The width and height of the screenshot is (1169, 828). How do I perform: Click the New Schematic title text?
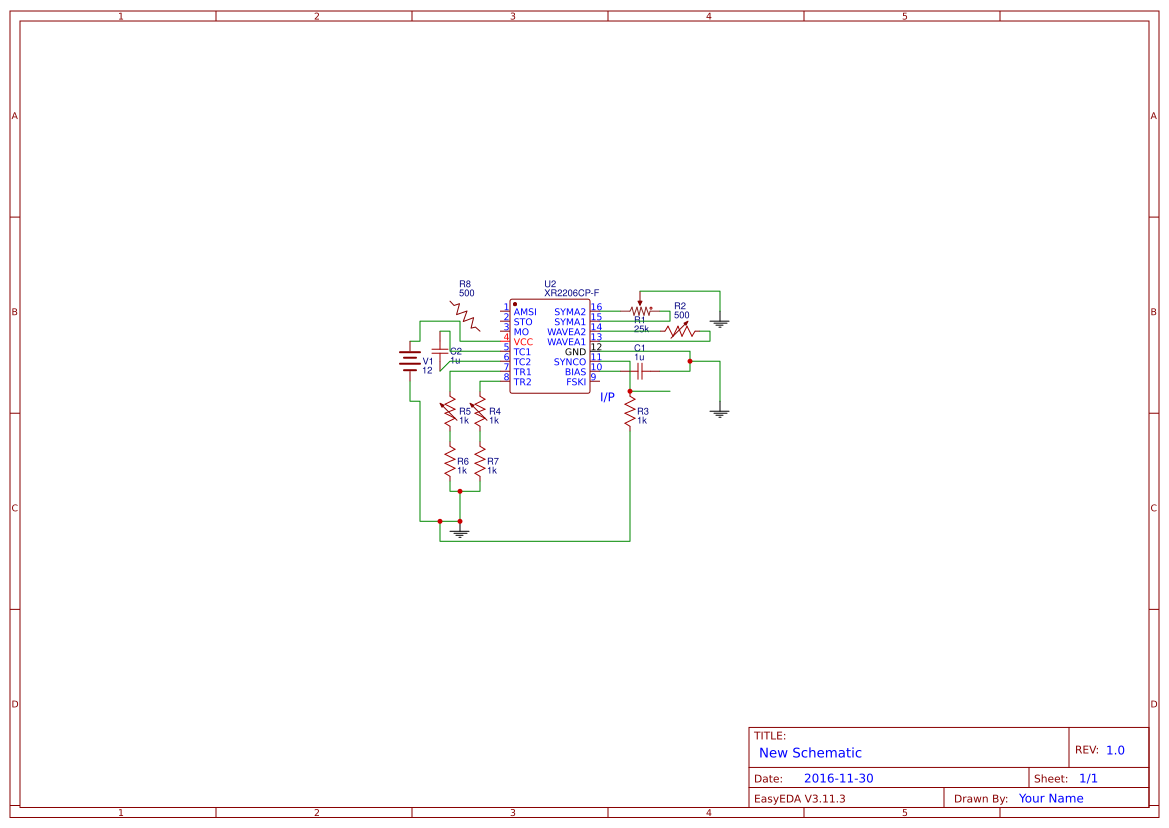pos(810,753)
